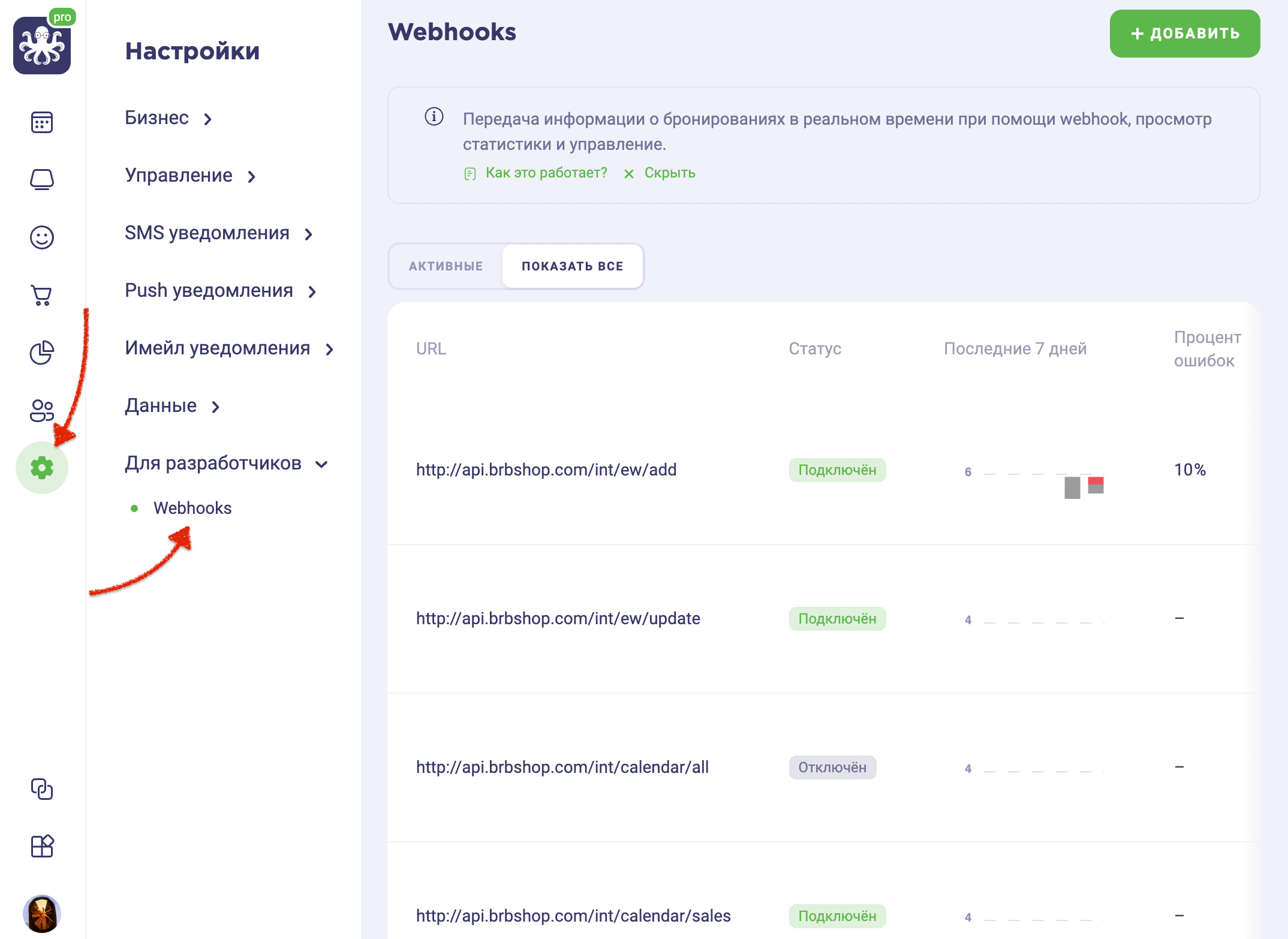
Task: Open webhook http://api.brbshop.com/int/ew/add
Action: click(546, 469)
